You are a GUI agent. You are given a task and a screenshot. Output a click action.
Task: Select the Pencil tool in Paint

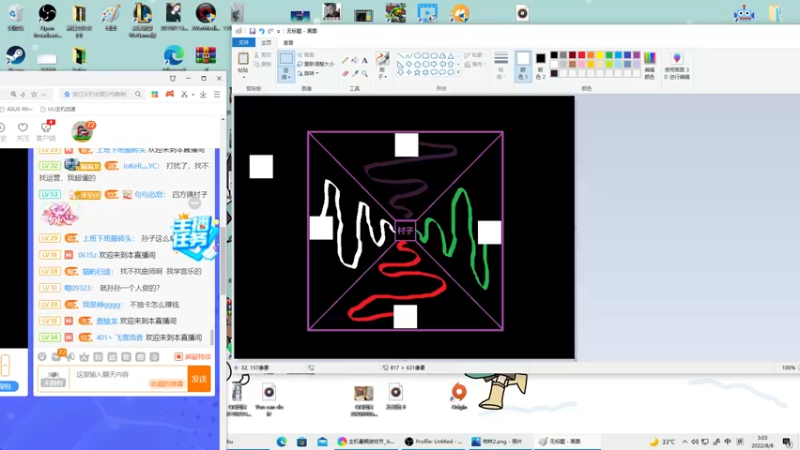coord(345,60)
